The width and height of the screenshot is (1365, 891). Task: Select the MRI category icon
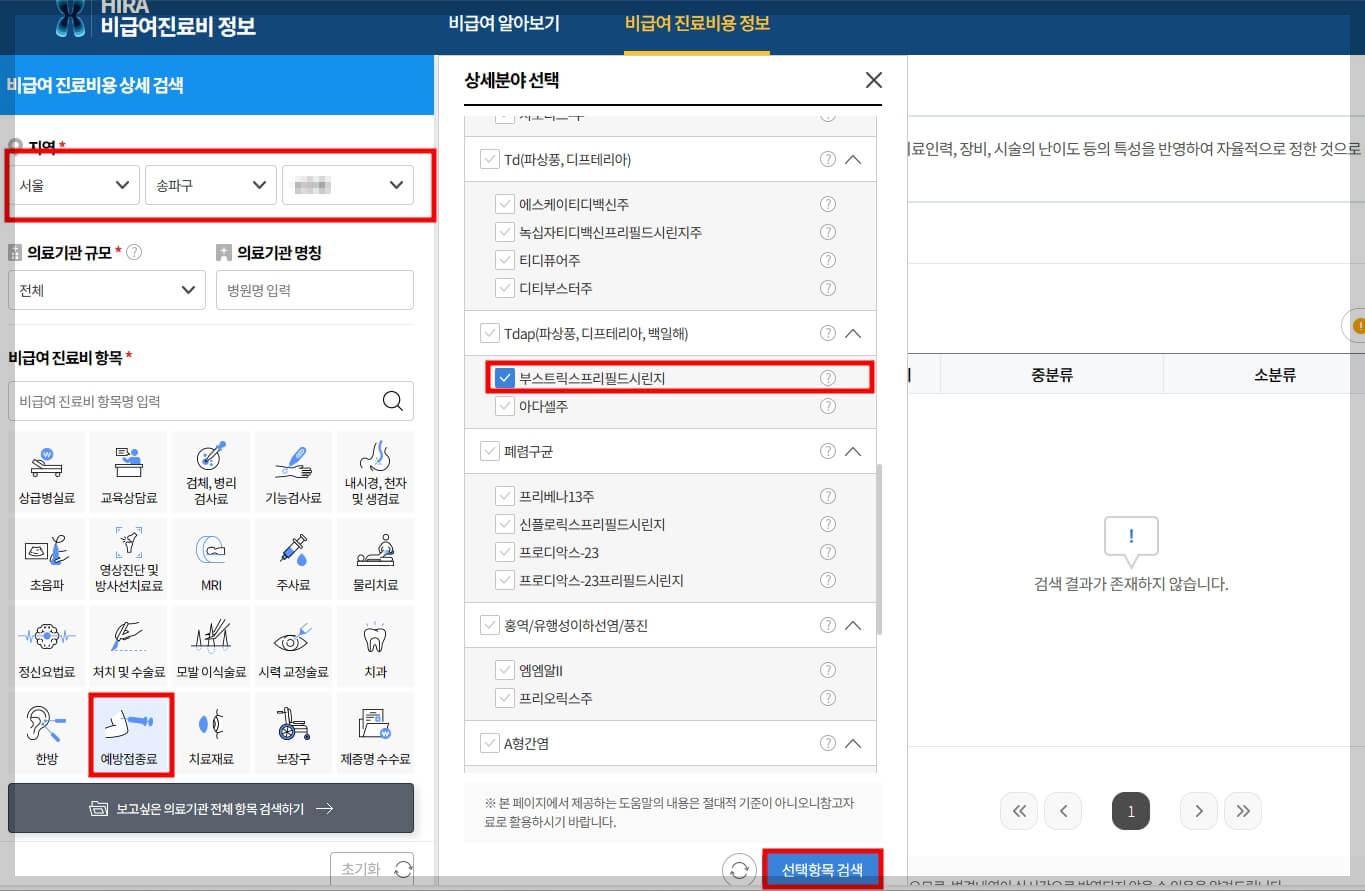(x=211, y=560)
